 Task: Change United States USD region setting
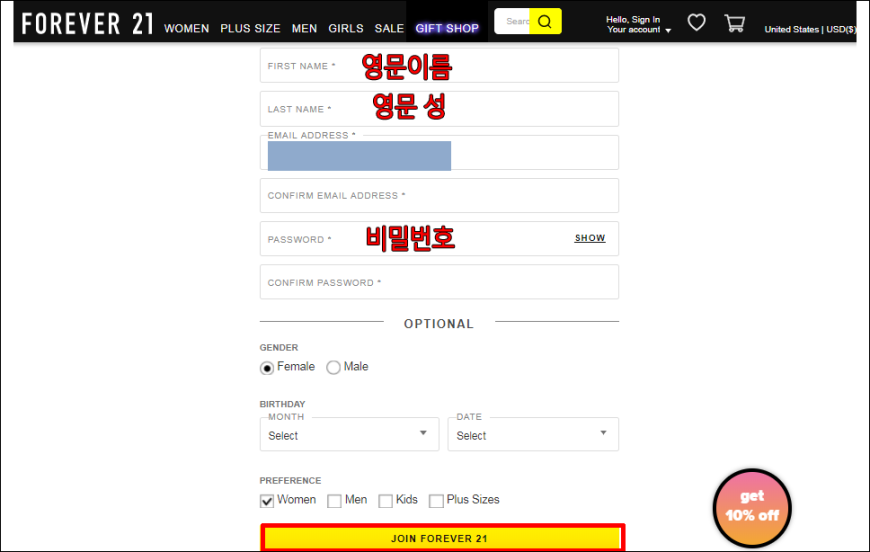(x=810, y=29)
